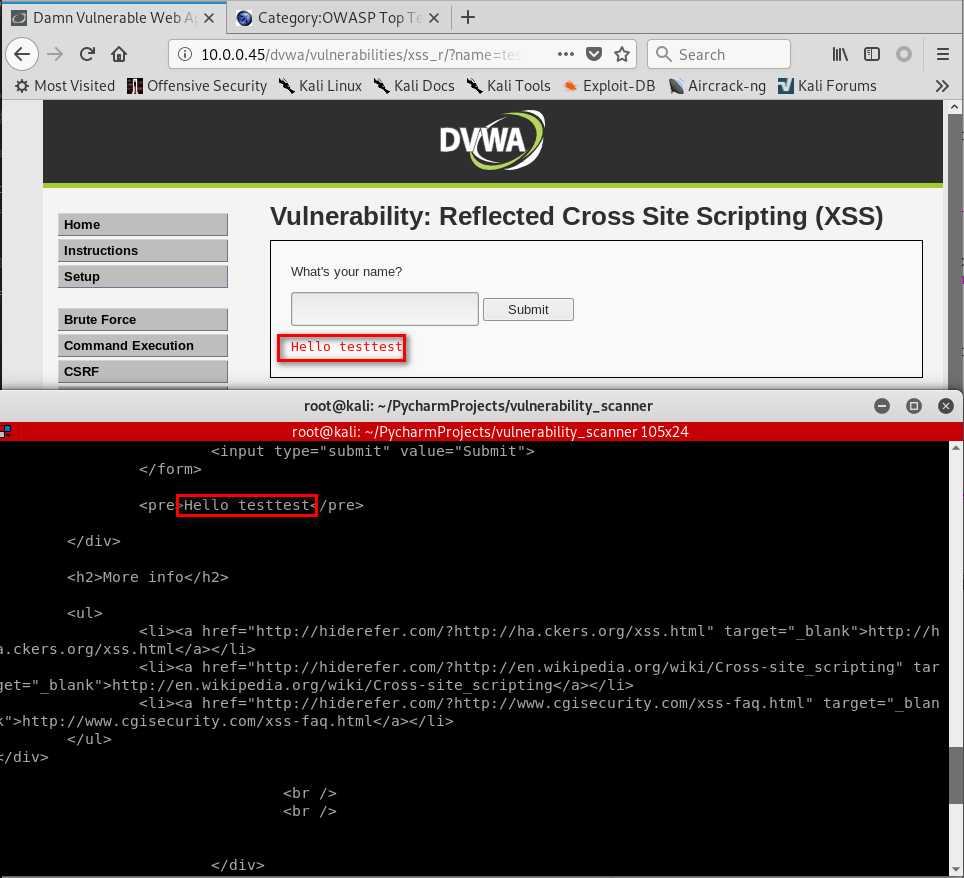Open the Kali Forums bookmark
This screenshot has height=878, width=964.
(827, 86)
